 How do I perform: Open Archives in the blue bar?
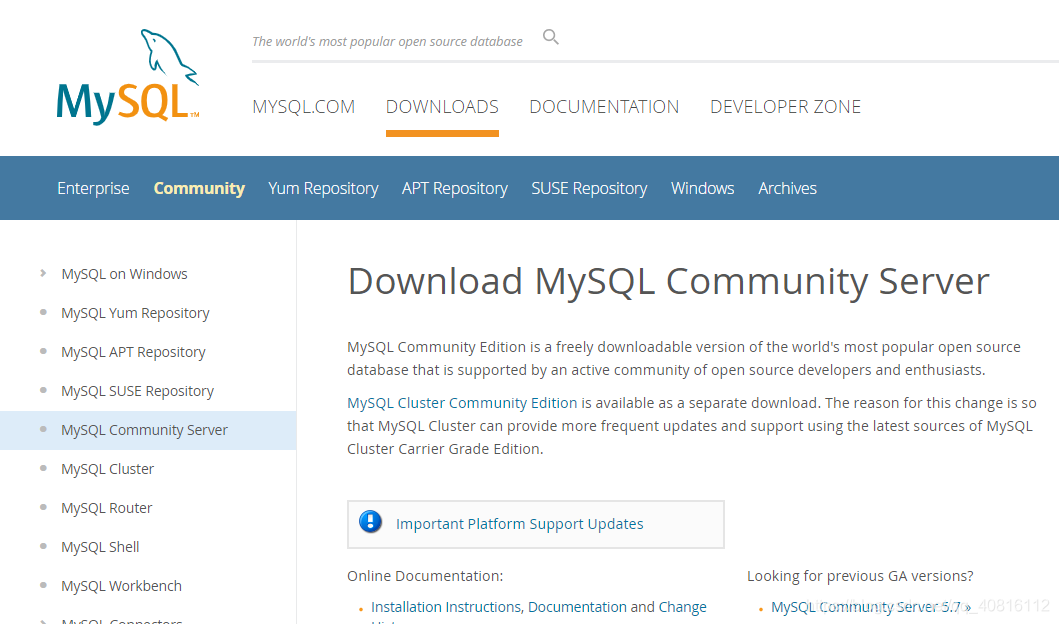pos(787,188)
